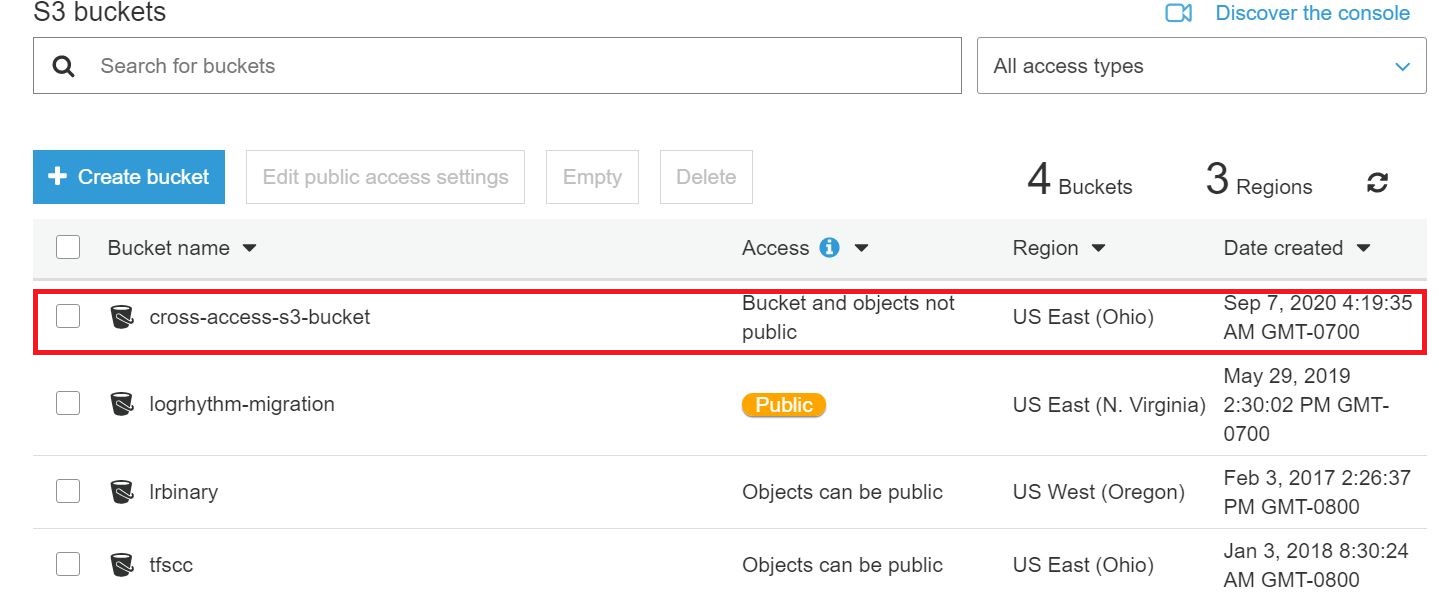Click the video camera icon beside Discover
Image resolution: width=1439 pixels, height=599 pixels.
pyautogui.click(x=1179, y=13)
